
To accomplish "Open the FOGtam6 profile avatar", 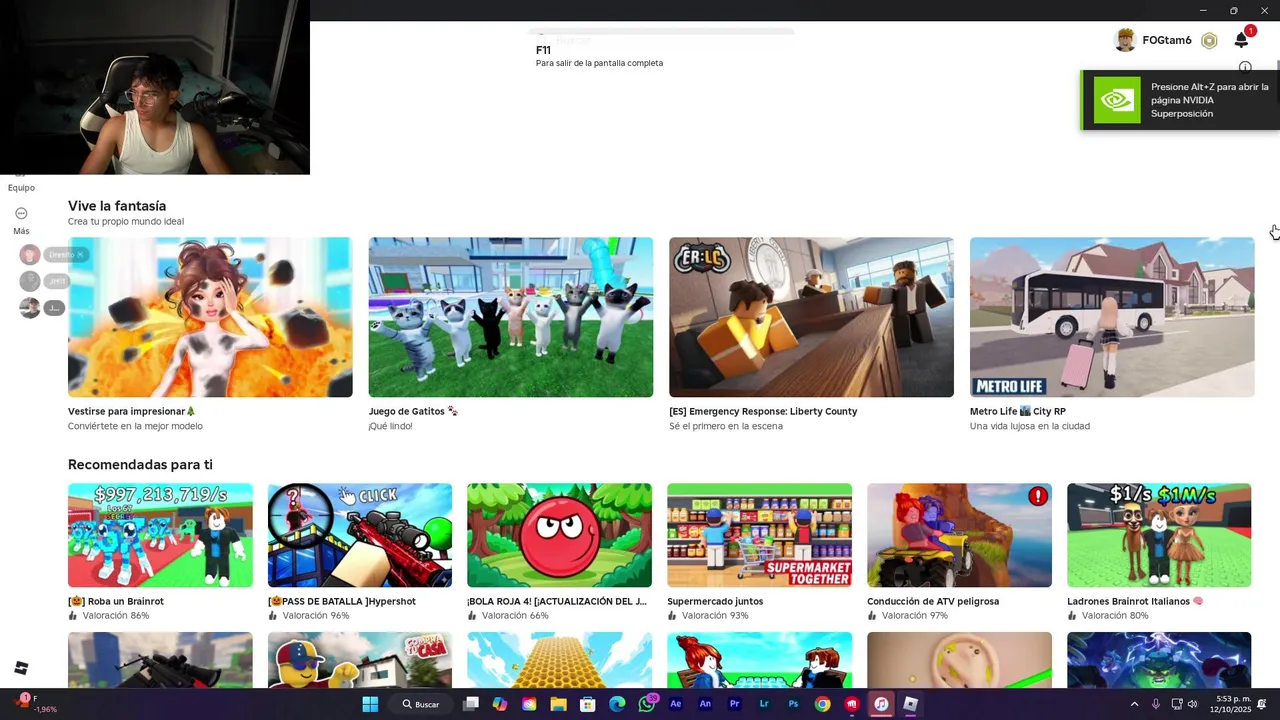I will 1126,40.
